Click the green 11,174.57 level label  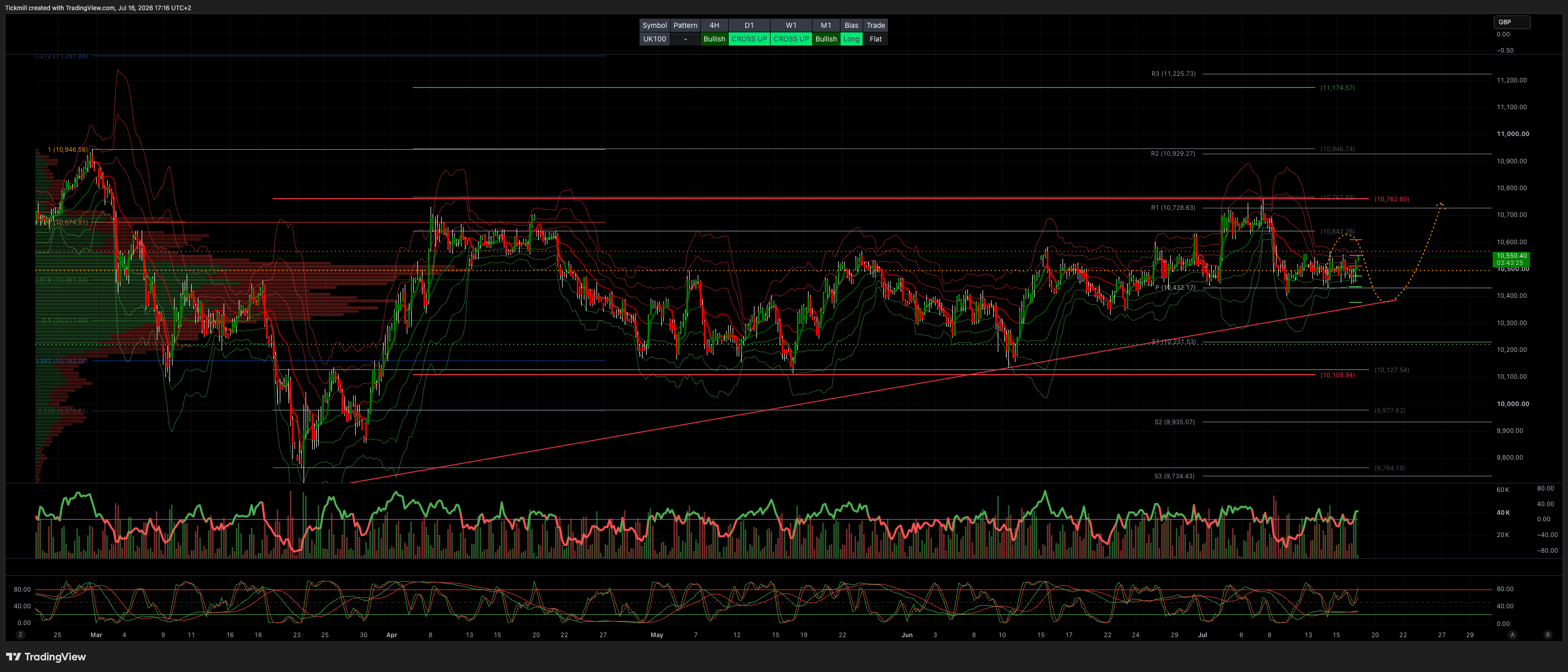(1337, 87)
